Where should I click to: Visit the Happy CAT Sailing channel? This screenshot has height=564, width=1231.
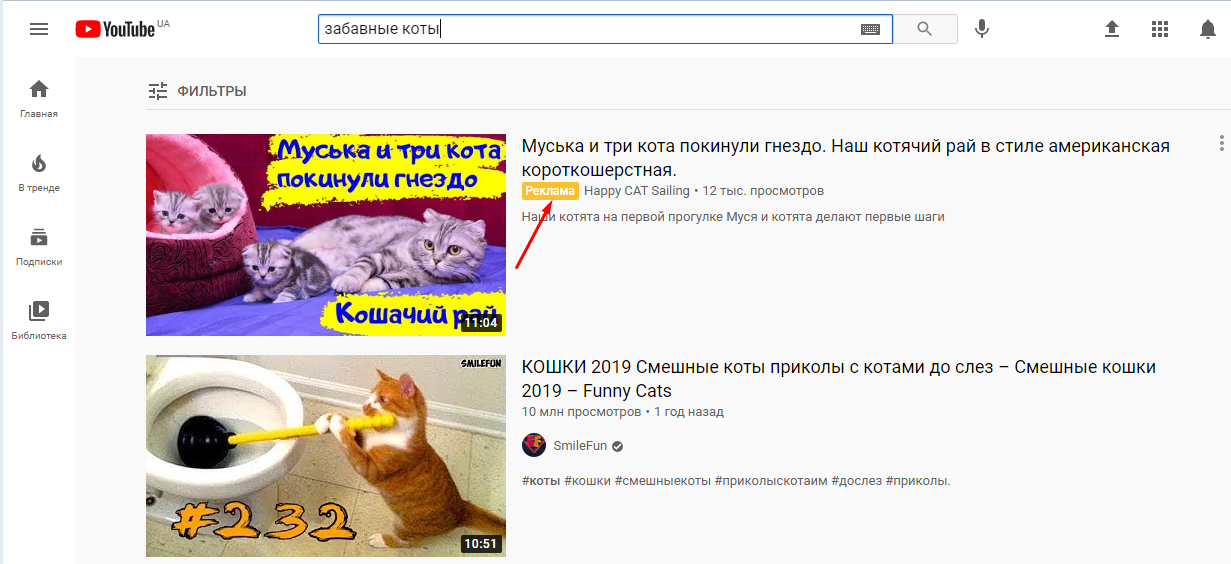[x=637, y=191]
